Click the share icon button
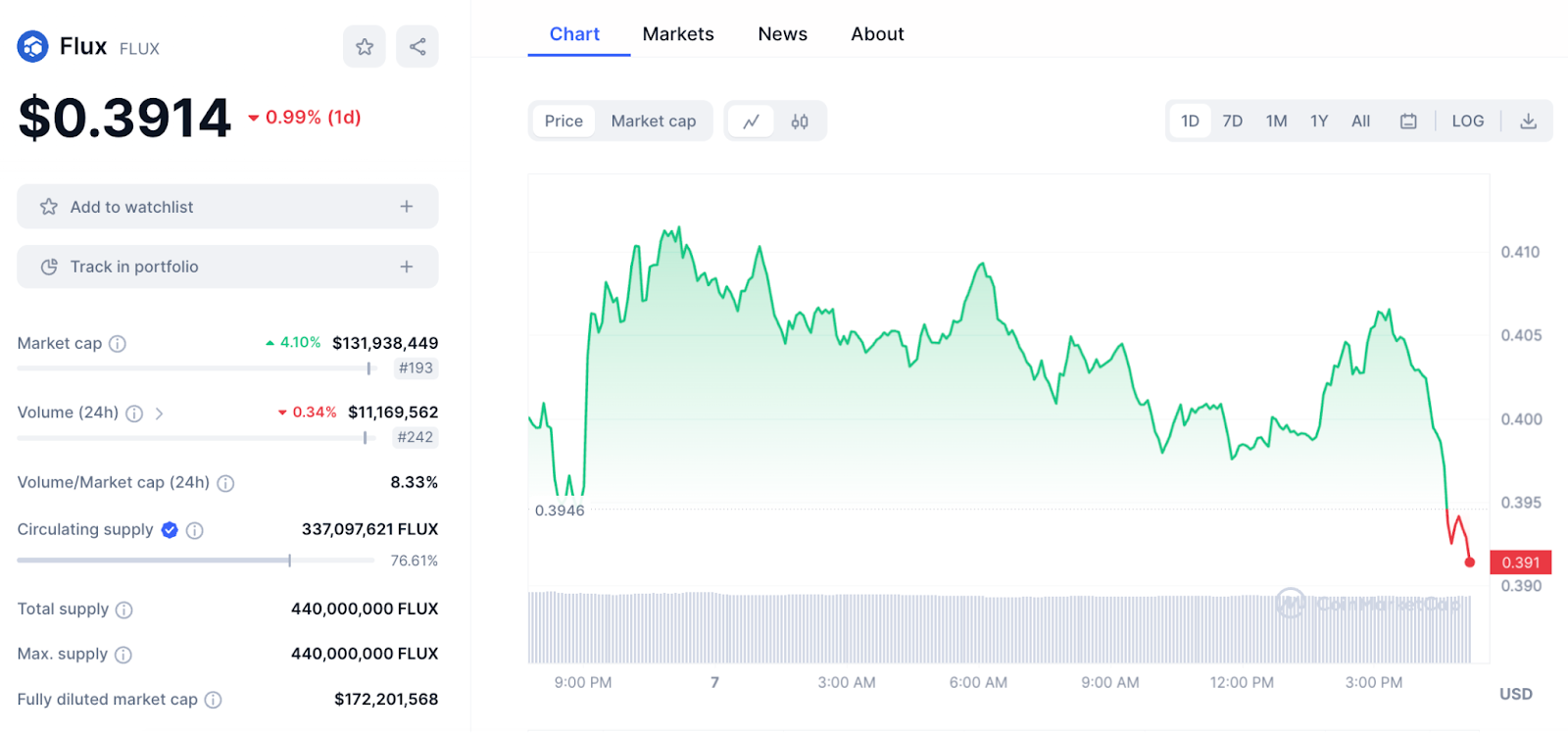This screenshot has width=1568, height=733. [x=417, y=46]
